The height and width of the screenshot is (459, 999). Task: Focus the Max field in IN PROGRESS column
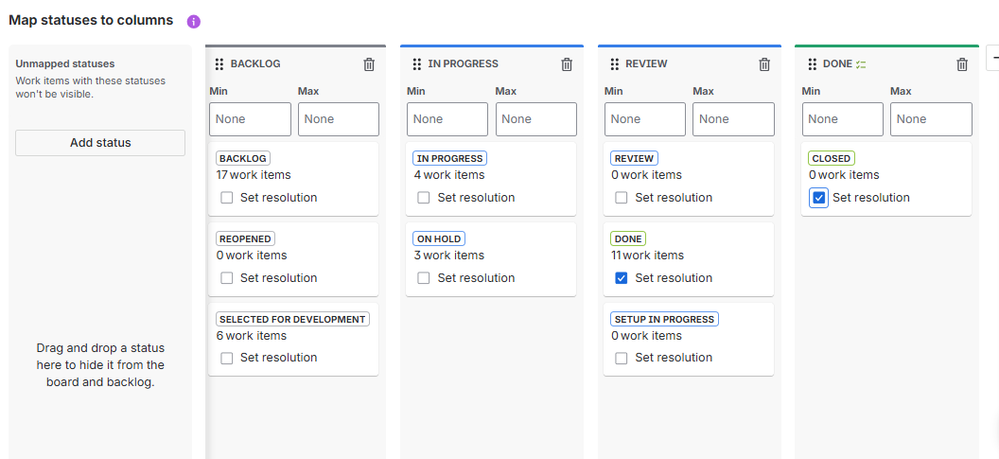536,119
